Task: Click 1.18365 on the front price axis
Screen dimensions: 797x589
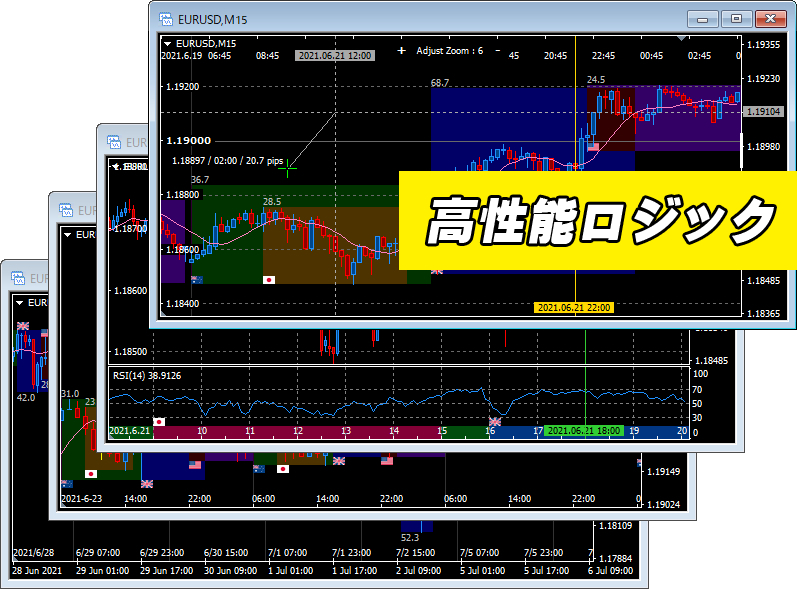Action: tap(763, 314)
